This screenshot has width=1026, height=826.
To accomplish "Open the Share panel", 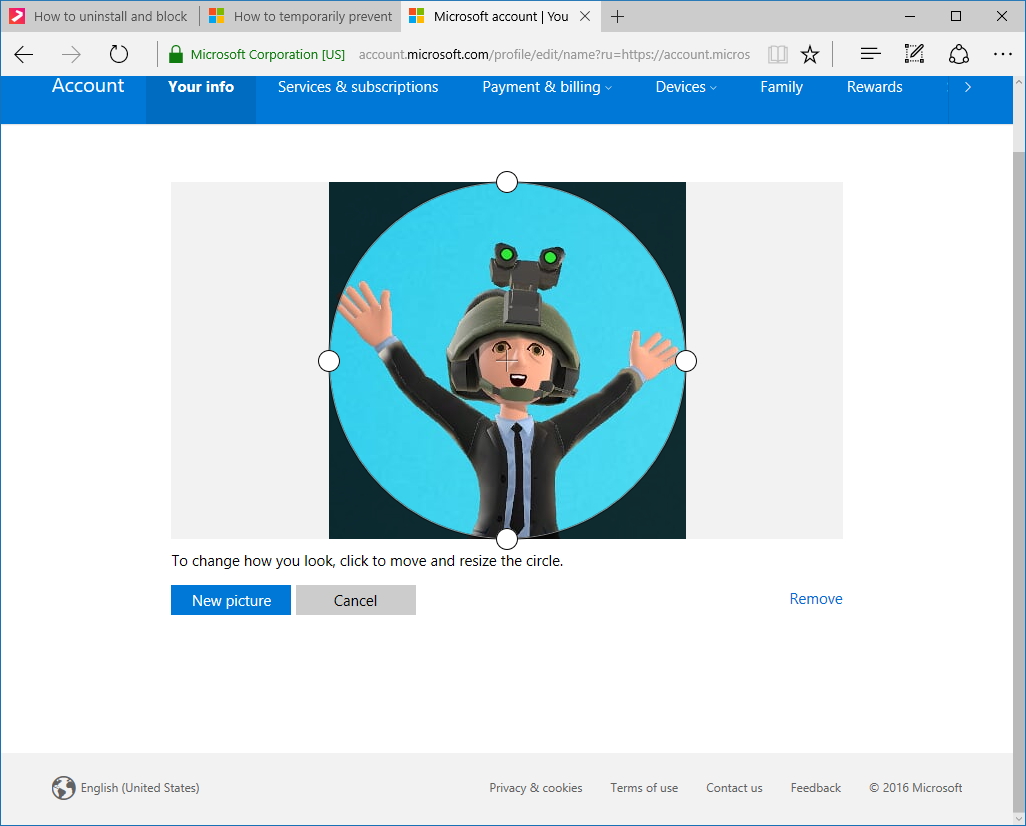I will click(x=958, y=54).
